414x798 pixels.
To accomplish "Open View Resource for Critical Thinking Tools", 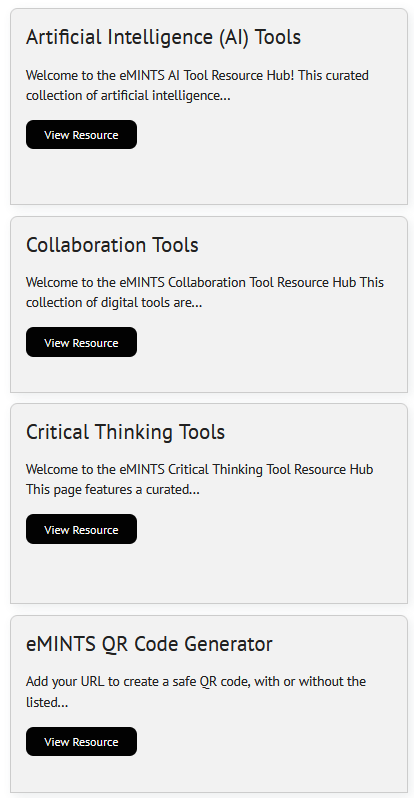I will [x=81, y=529].
